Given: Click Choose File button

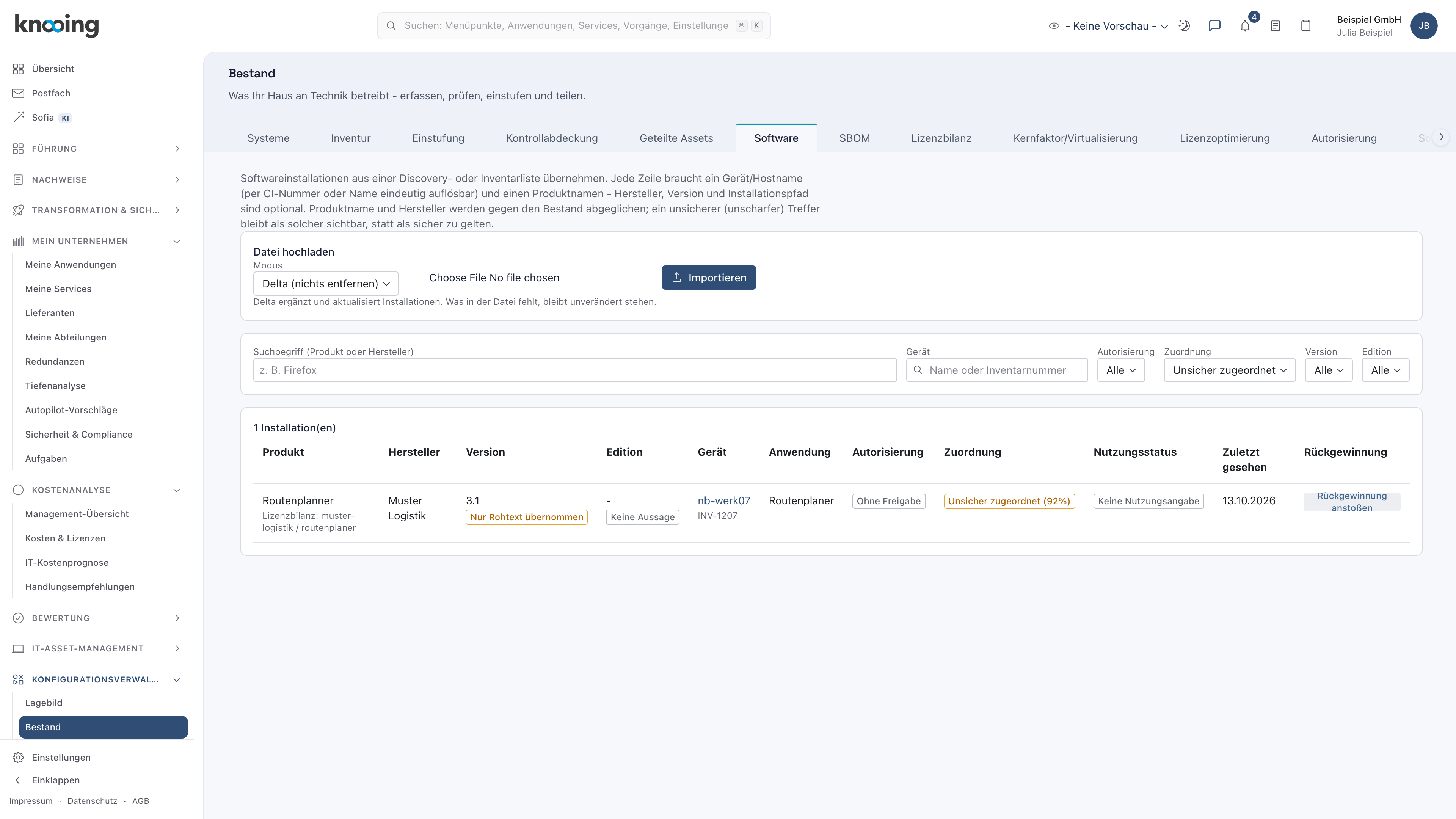Looking at the screenshot, I should click(x=458, y=278).
